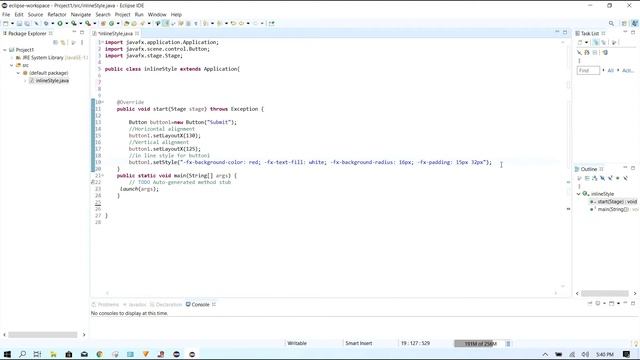640x360 pixels.
Task: Click the Open Type toolbar icon
Action: pos(127,23)
